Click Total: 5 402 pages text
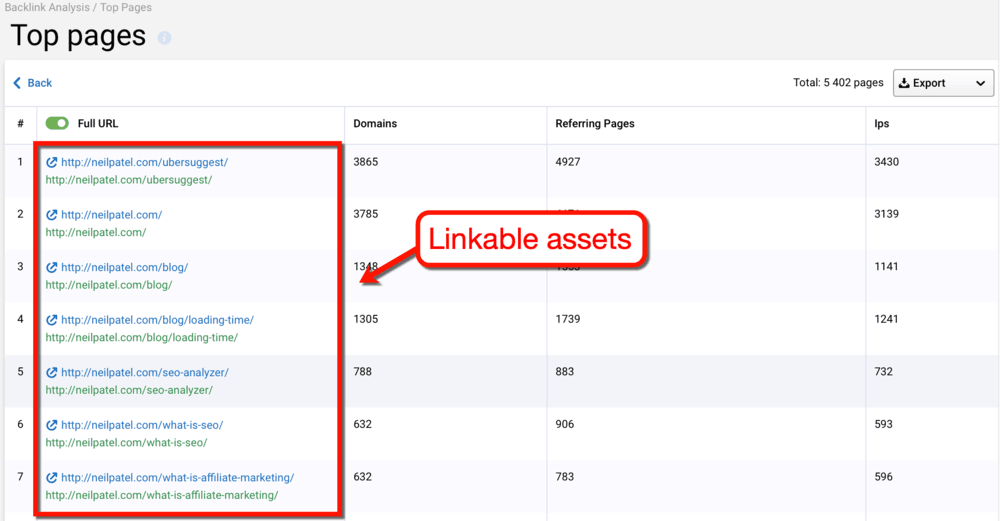Screen dimensions: 1000x521 tap(838, 83)
